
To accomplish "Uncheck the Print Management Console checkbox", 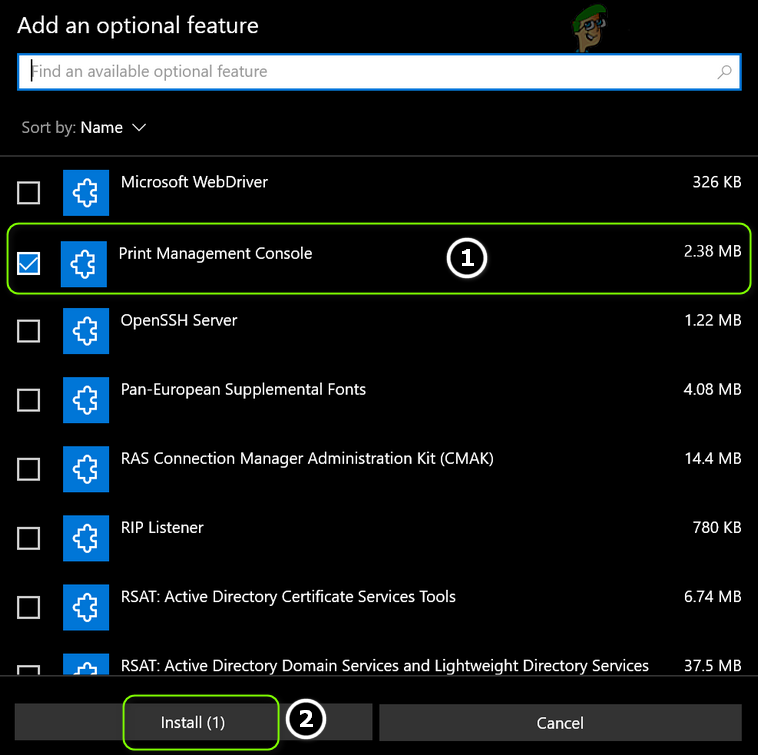I will tap(29, 264).
